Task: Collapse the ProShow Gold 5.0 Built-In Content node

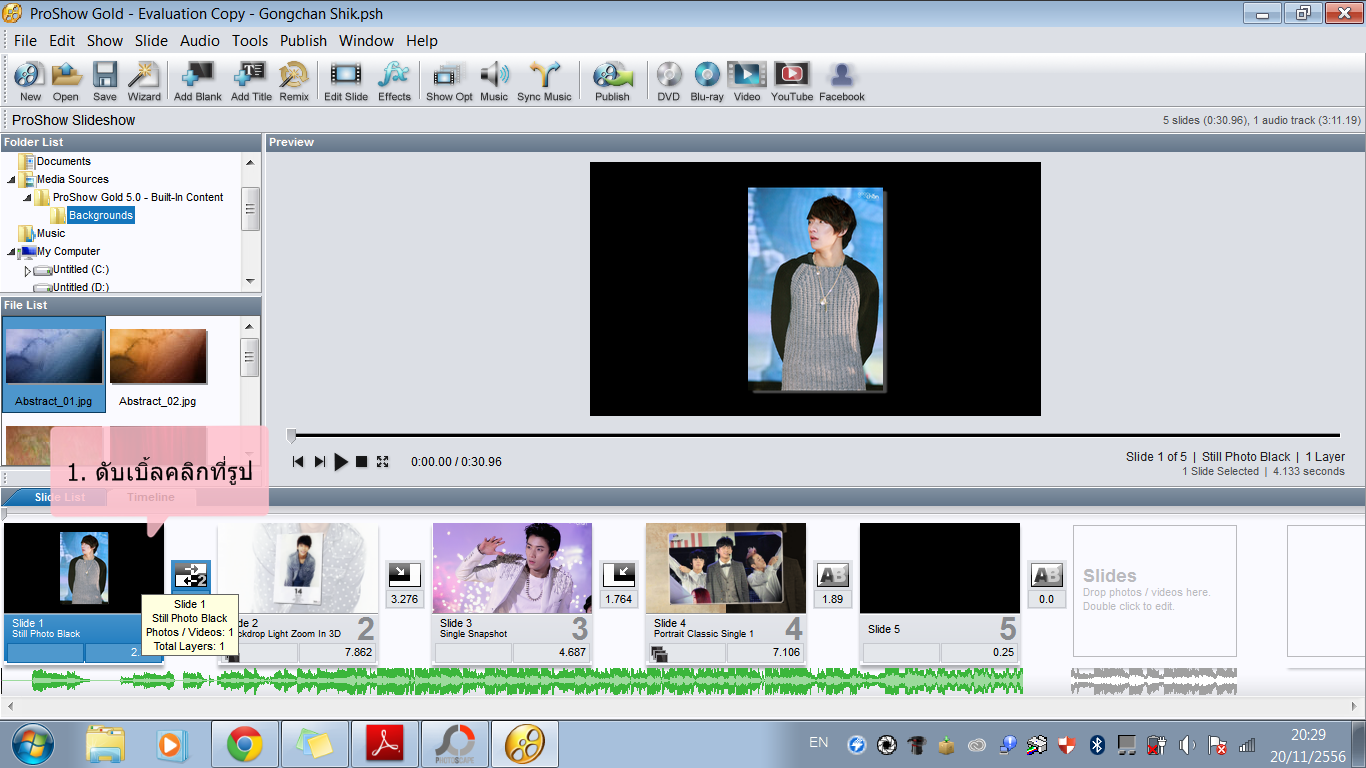Action: point(28,198)
